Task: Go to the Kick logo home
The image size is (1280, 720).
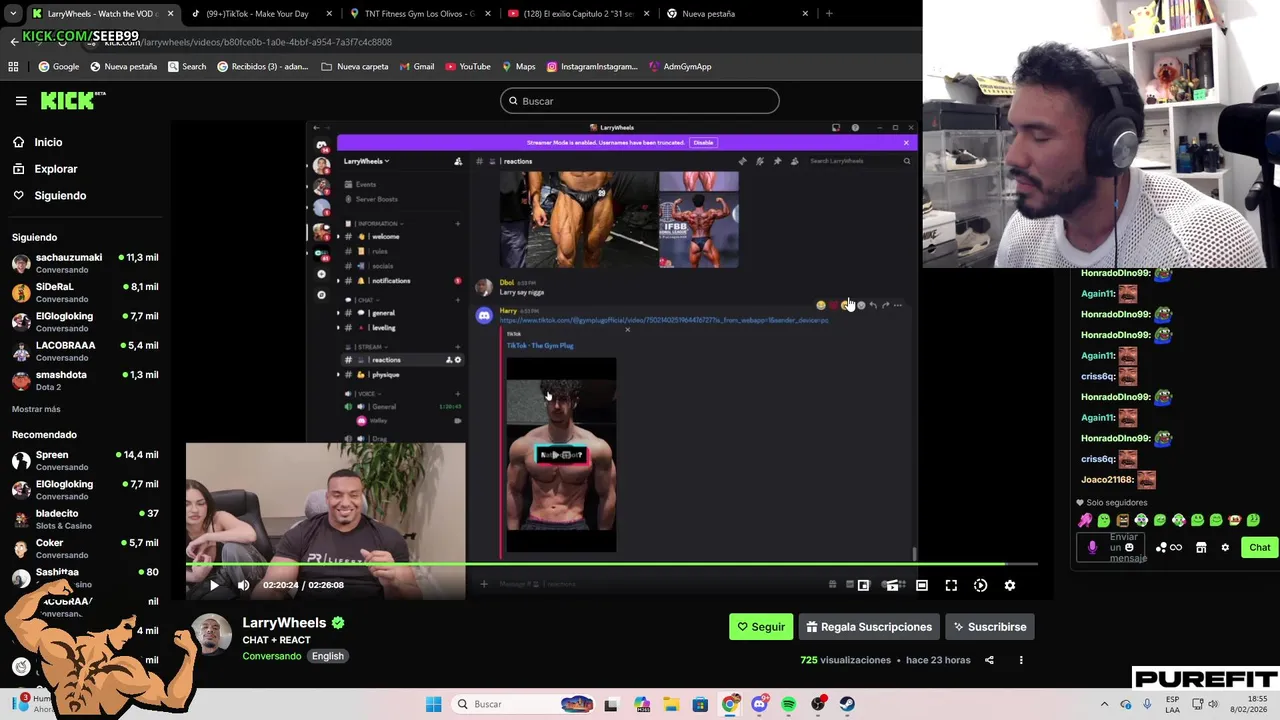Action: (x=72, y=100)
